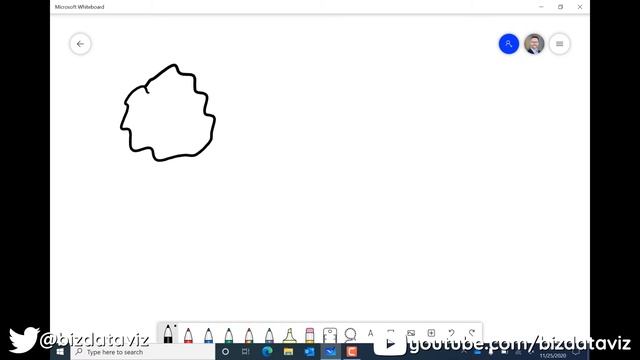Close the Microsoft Whiteboard window
This screenshot has height=360, width=640.
[x=580, y=7]
